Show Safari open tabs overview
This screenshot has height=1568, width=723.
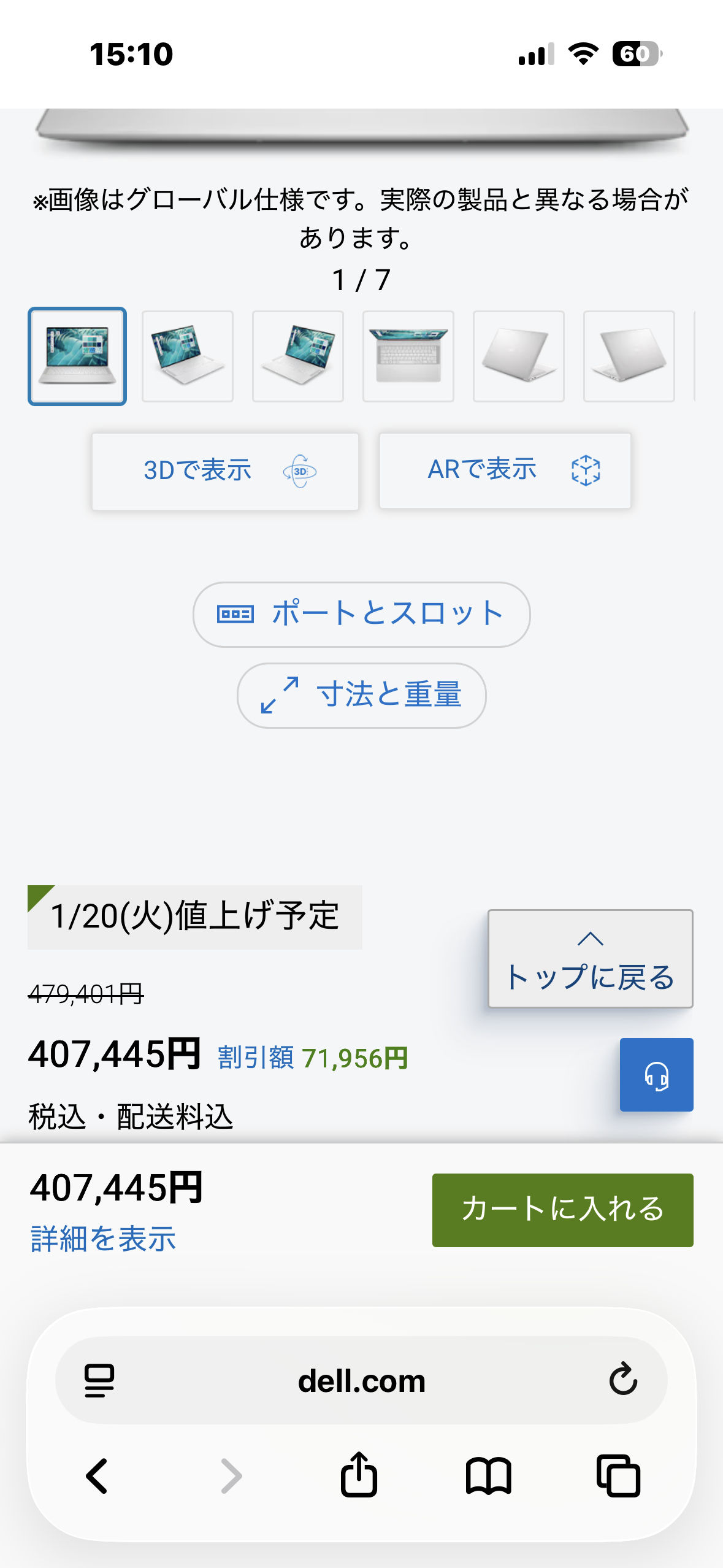coord(618,1475)
